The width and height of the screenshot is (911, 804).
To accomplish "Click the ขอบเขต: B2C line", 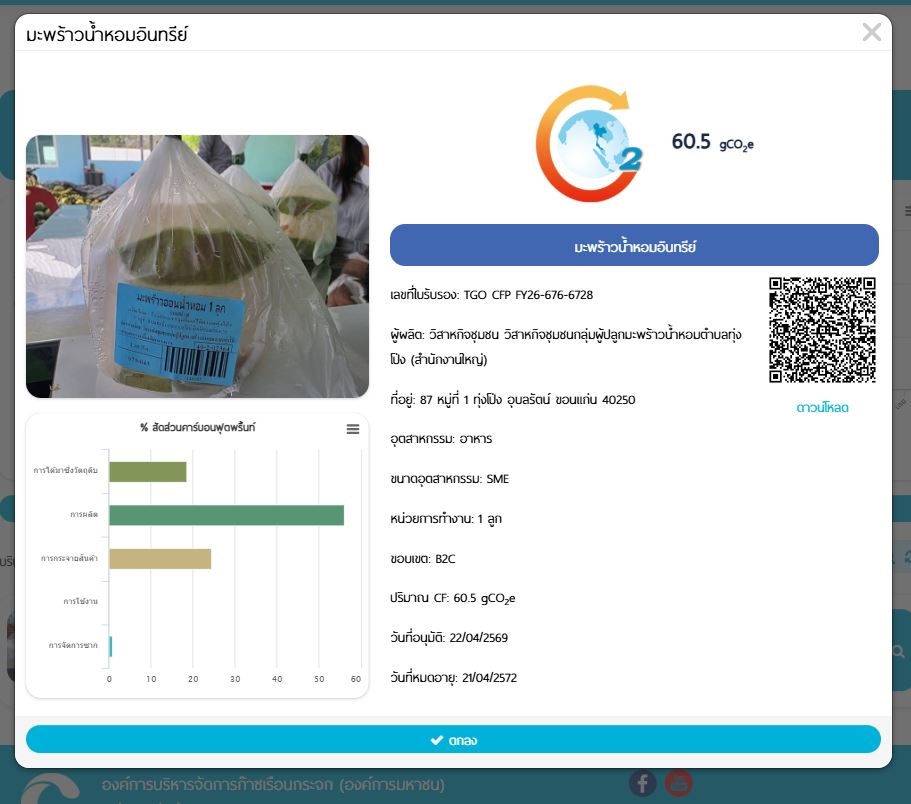I will point(422,558).
